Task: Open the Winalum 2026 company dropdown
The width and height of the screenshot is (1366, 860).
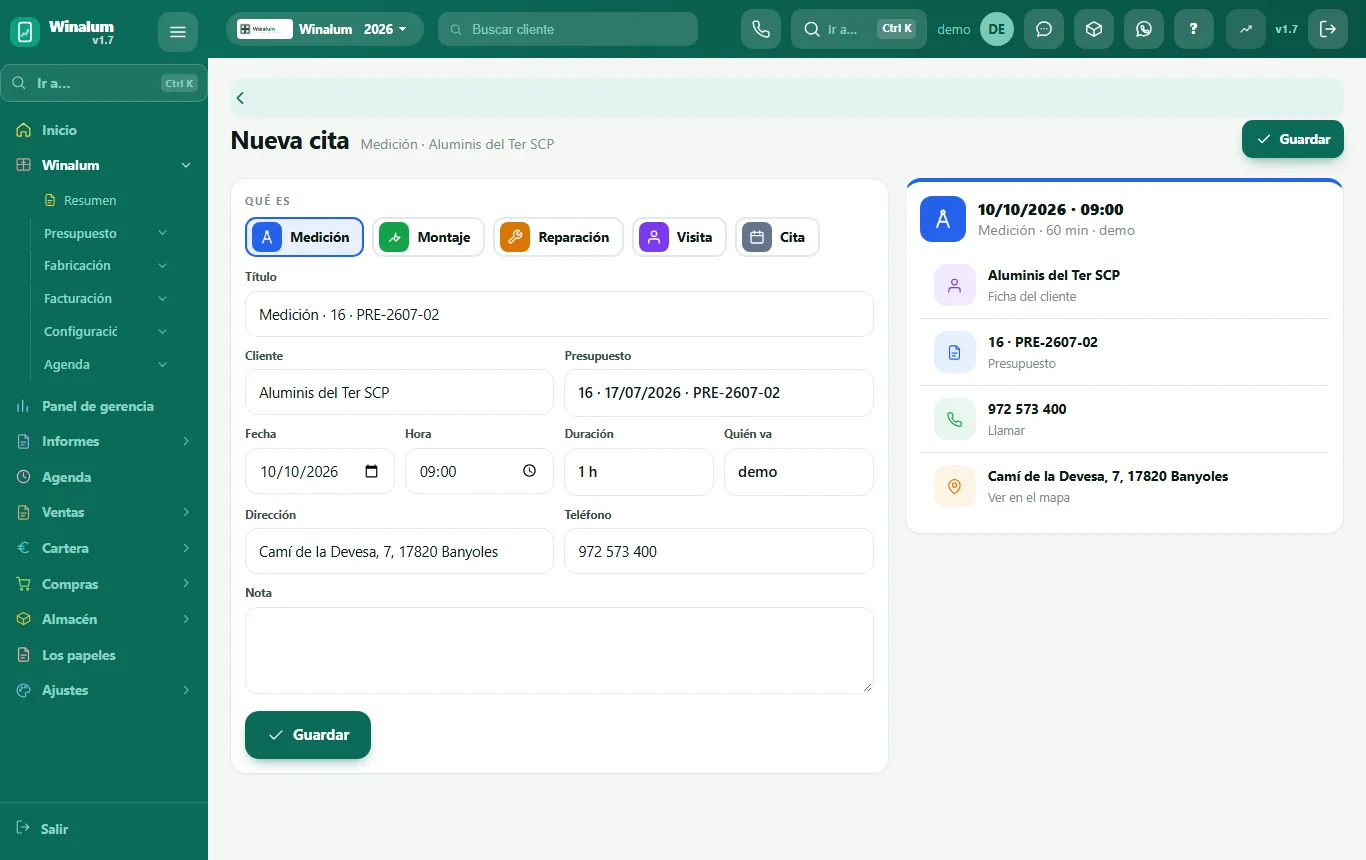Action: pyautogui.click(x=325, y=29)
